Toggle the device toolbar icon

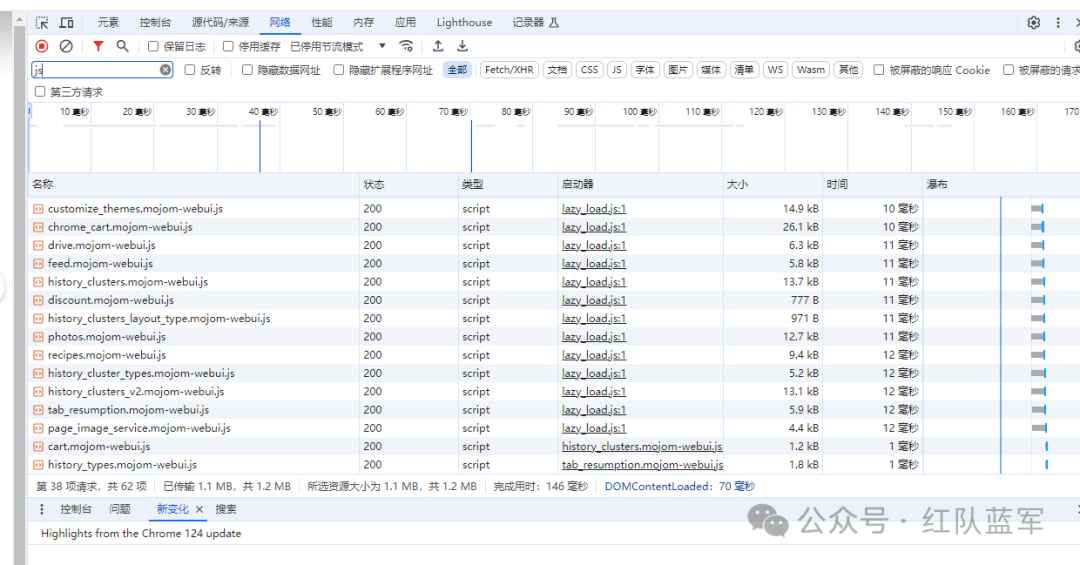coord(67,22)
